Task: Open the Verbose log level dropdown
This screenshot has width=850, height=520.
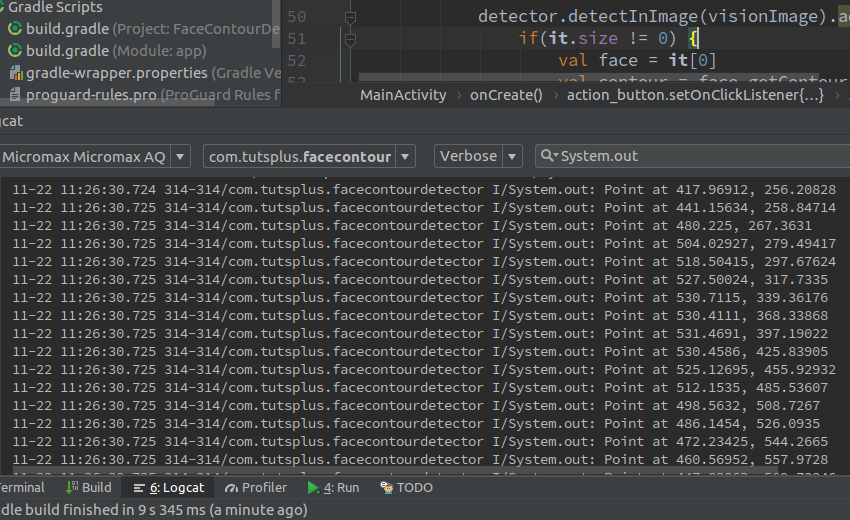Action: [x=478, y=156]
